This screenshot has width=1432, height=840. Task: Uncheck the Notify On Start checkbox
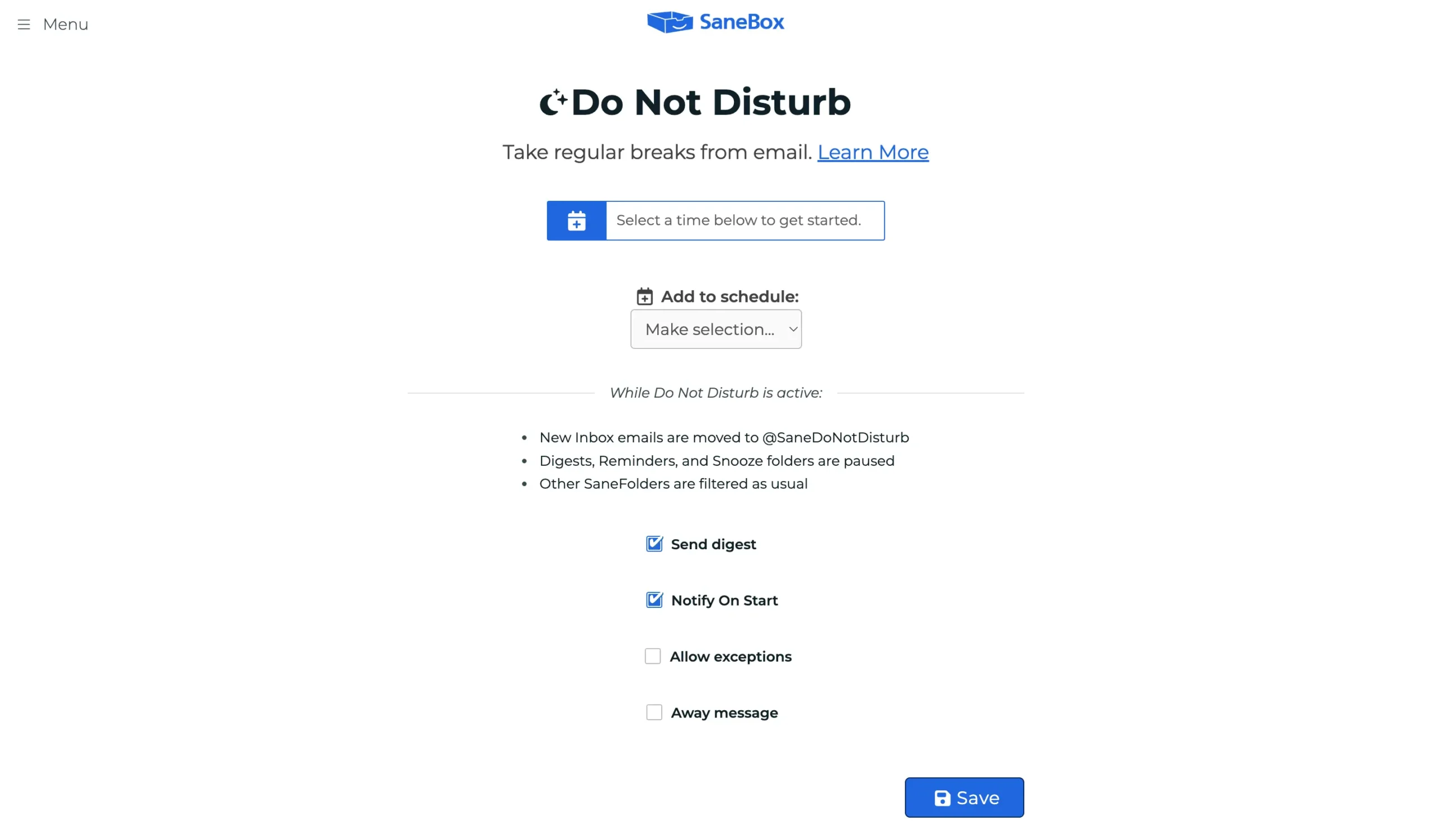click(x=654, y=600)
